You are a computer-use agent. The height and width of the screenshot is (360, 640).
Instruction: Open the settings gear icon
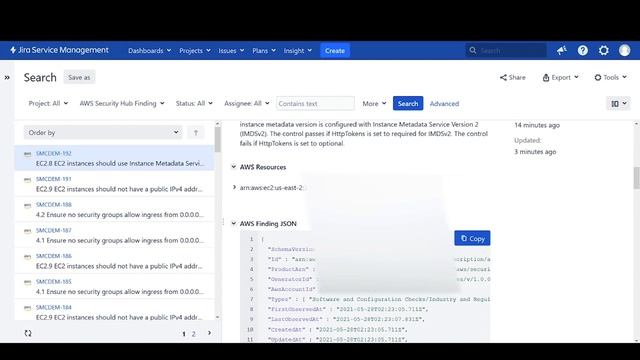point(604,50)
